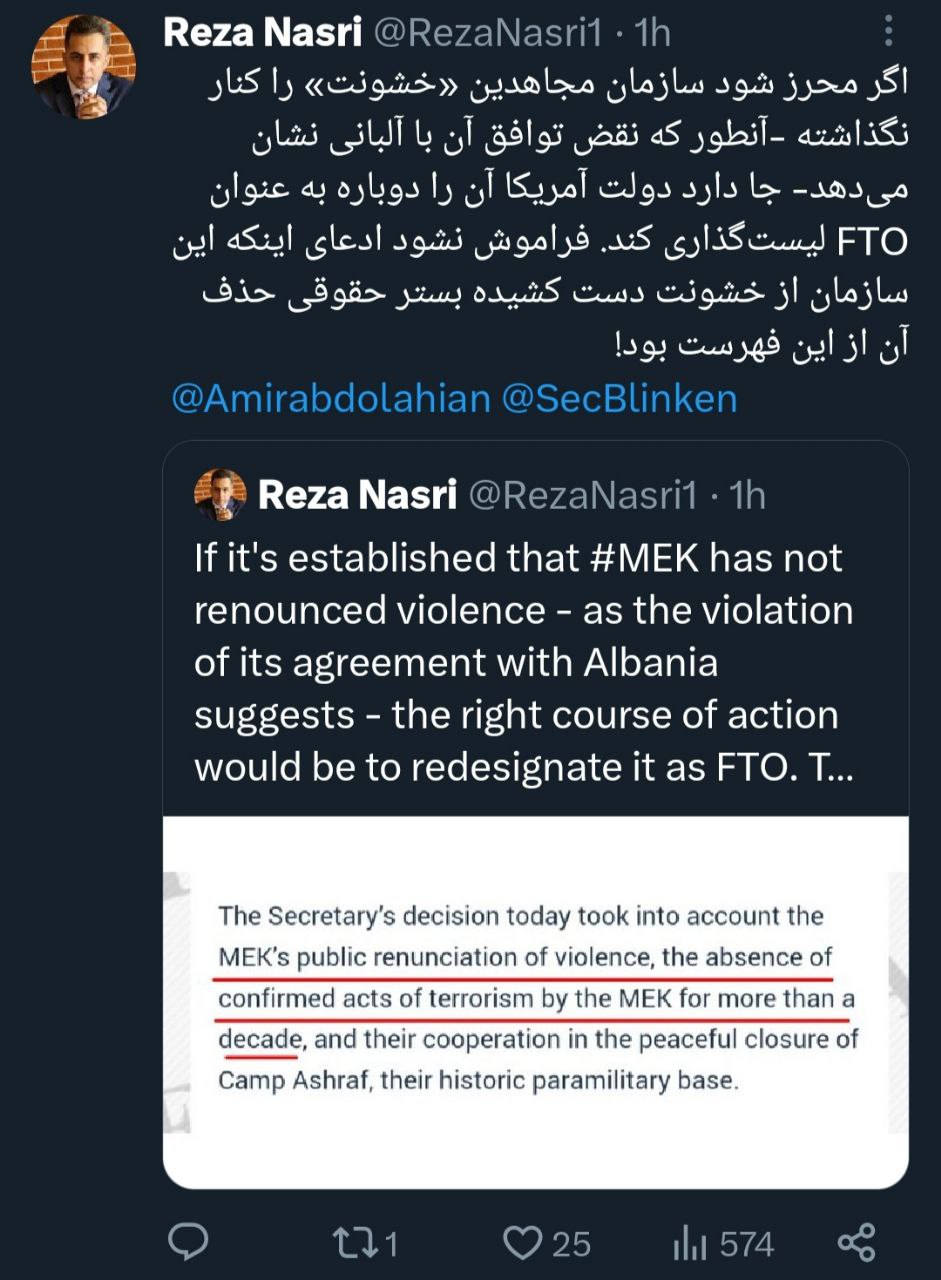Tap the quoted tweet's 1h timestamp
Viewport: 941px width, 1280px height.
747,495
